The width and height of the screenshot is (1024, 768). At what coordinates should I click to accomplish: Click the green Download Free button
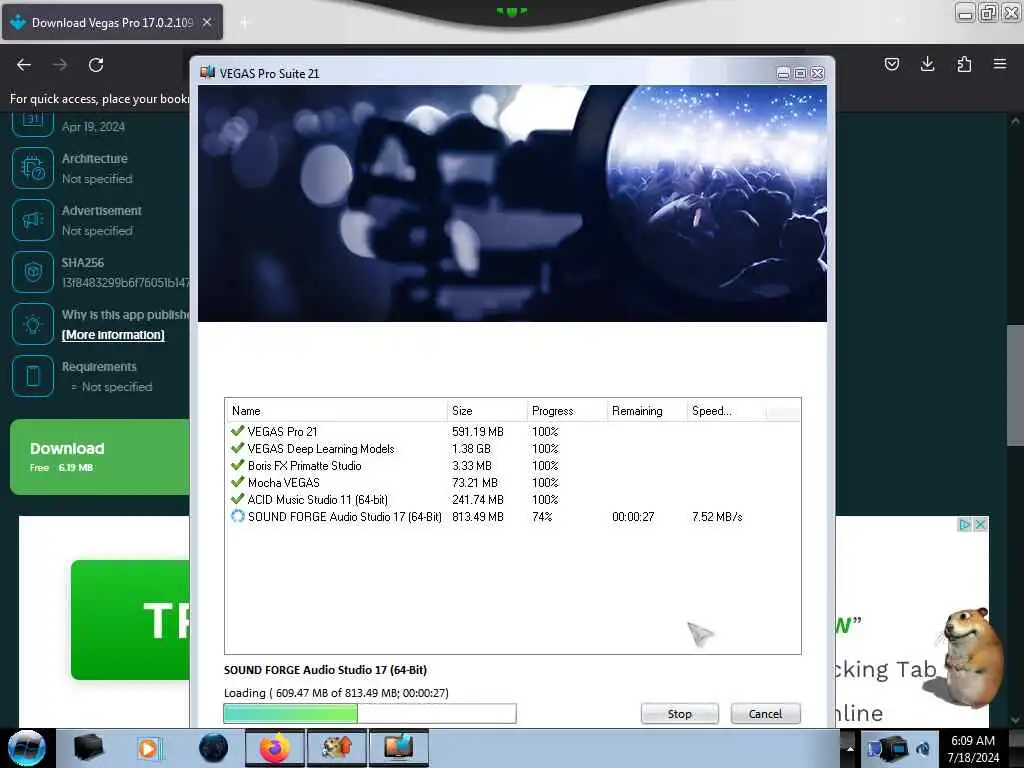coord(99,456)
